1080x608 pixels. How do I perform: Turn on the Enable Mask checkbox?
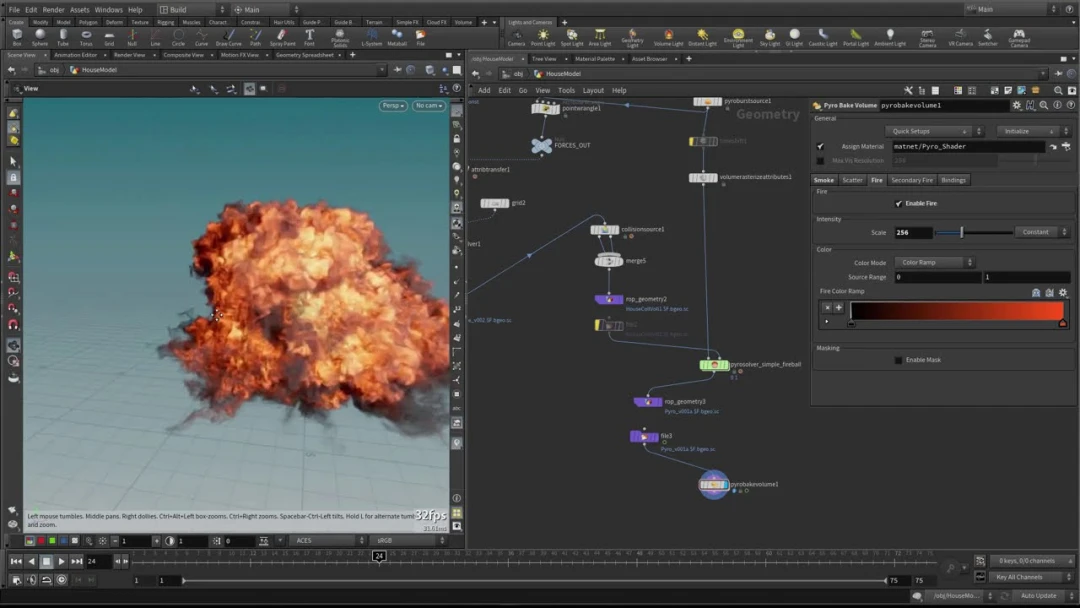pyautogui.click(x=898, y=360)
